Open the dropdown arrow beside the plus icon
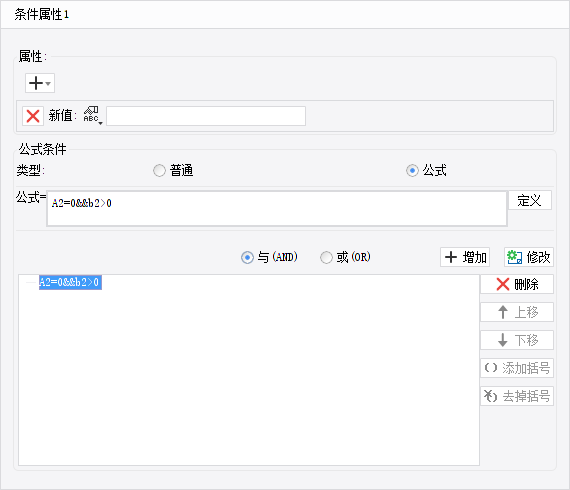Viewport: 570px width, 490px height. 48,83
